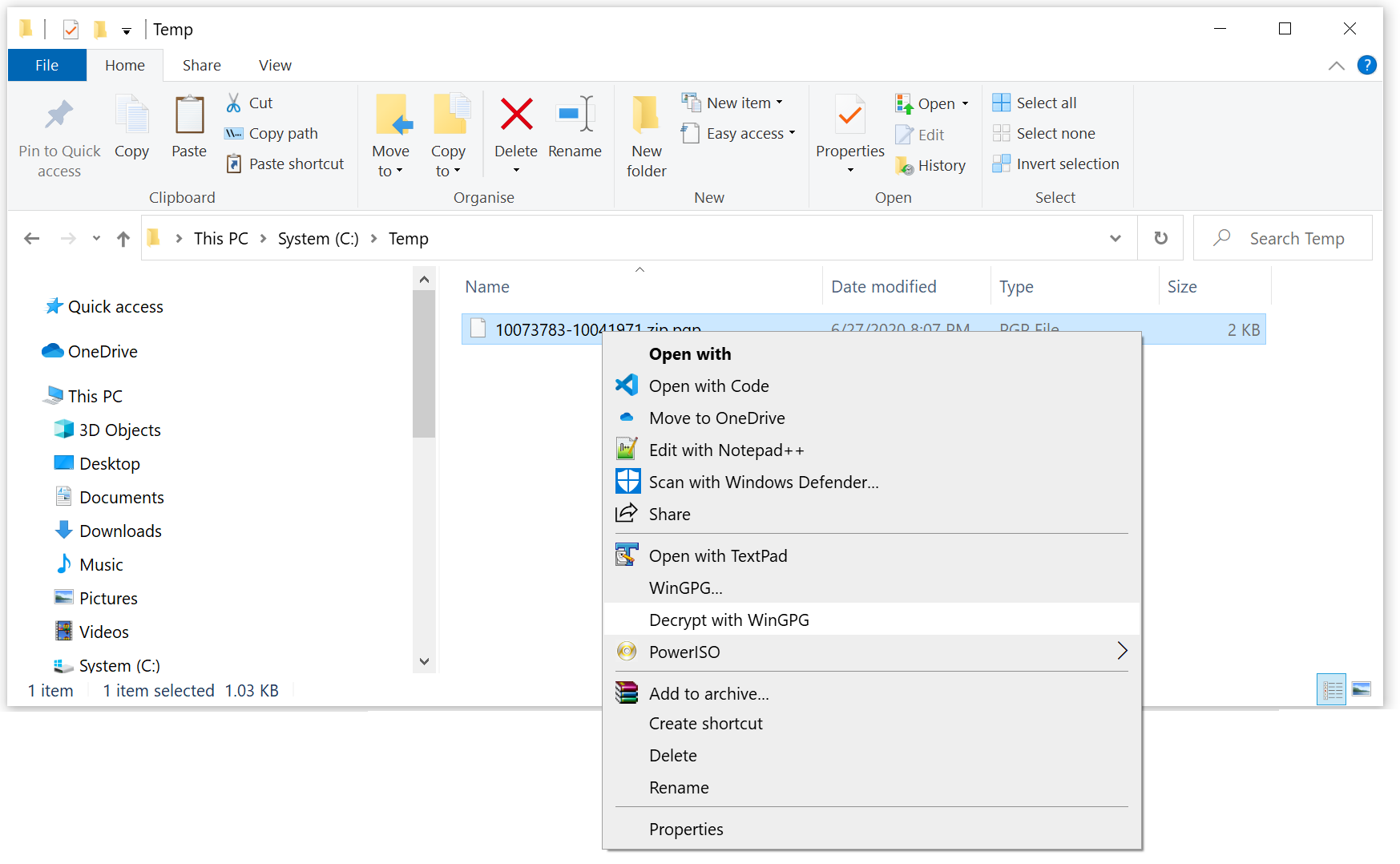Click the Rename icon in ribbon
The height and width of the screenshot is (864, 1400).
(x=575, y=115)
